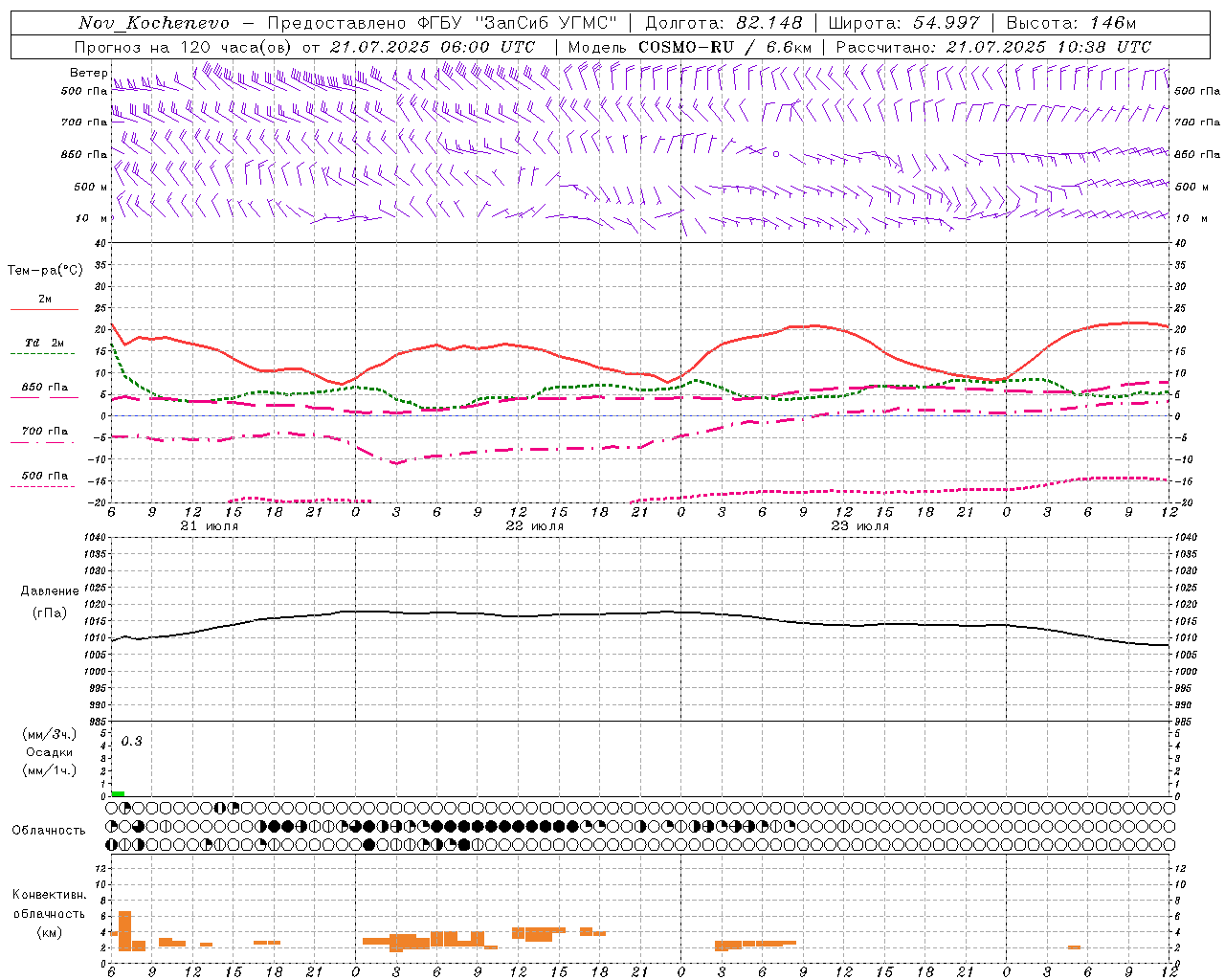Click the tallest orange convective cloud bar
Screen dimensions: 1225x980
pyautogui.click(x=124, y=930)
